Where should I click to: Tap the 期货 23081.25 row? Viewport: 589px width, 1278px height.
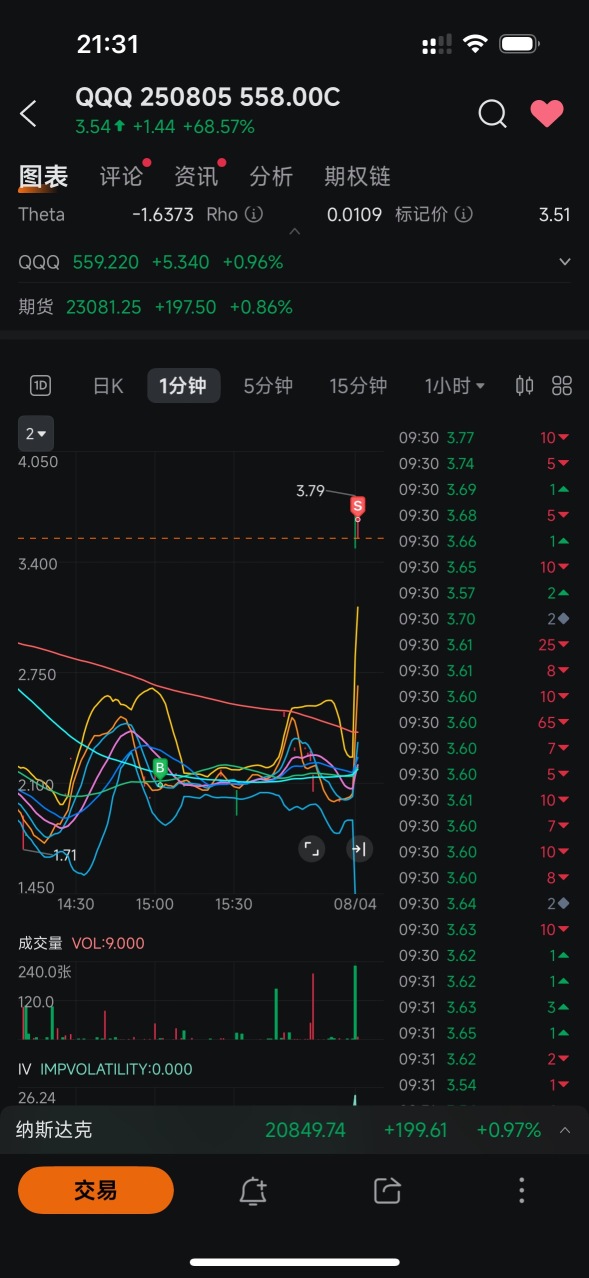coord(294,307)
